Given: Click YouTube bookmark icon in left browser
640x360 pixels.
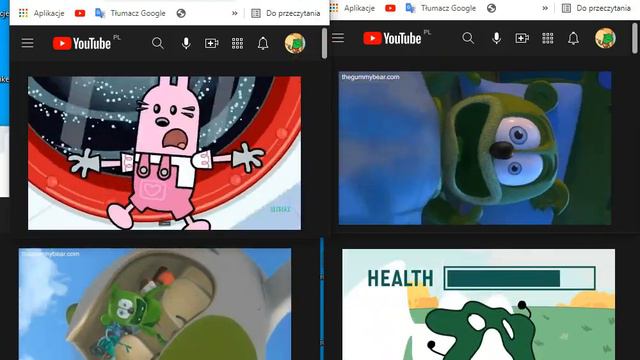Looking at the screenshot, I should point(80,13).
